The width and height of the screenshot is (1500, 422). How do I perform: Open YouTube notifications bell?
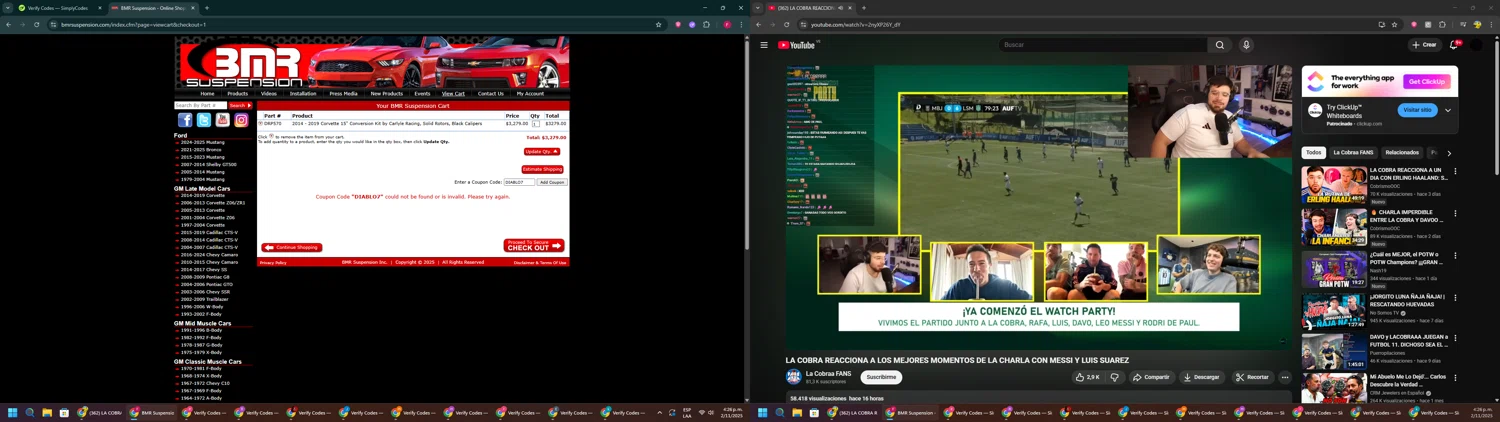1454,45
